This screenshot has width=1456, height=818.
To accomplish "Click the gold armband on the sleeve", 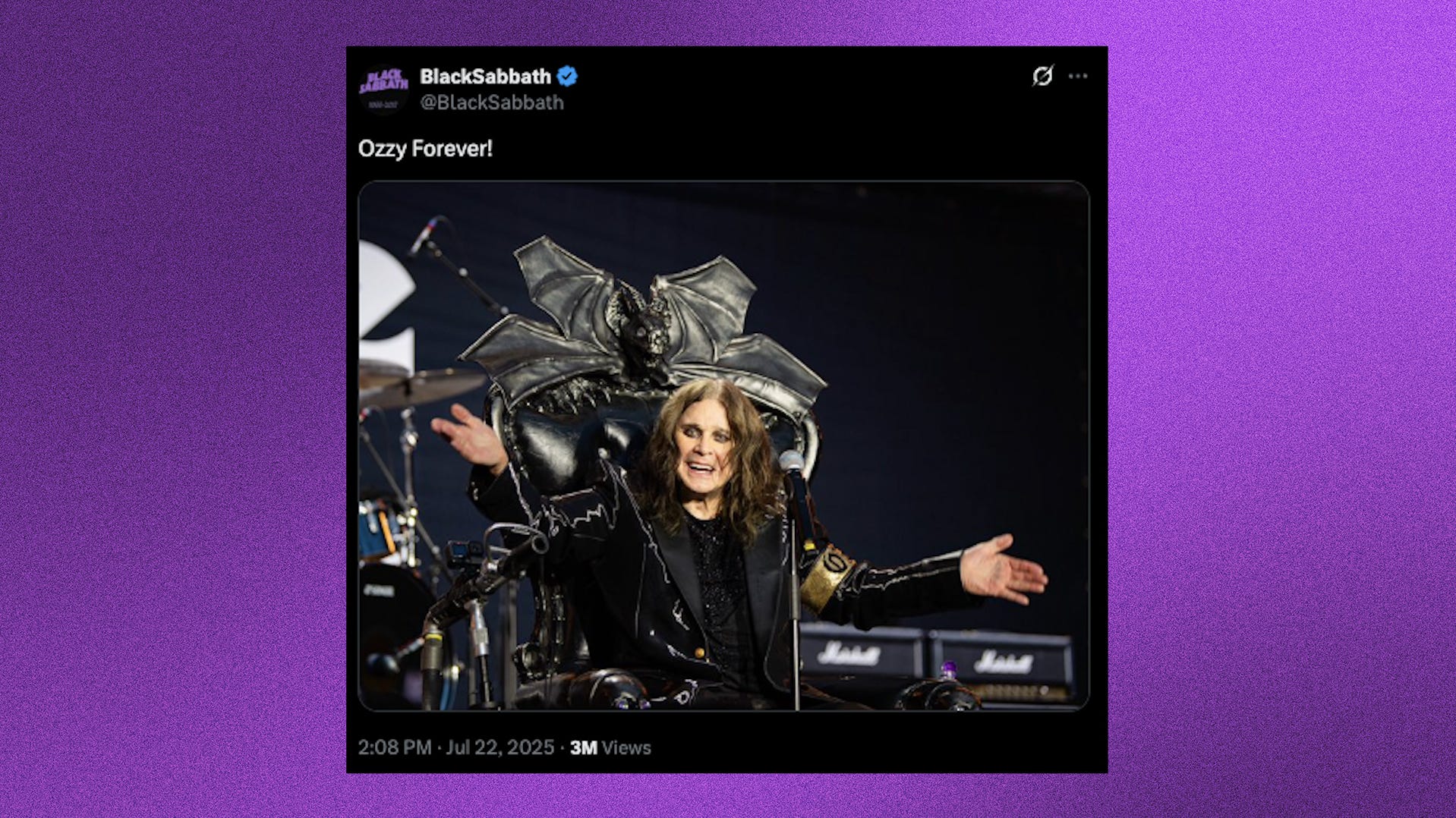I will click(827, 576).
